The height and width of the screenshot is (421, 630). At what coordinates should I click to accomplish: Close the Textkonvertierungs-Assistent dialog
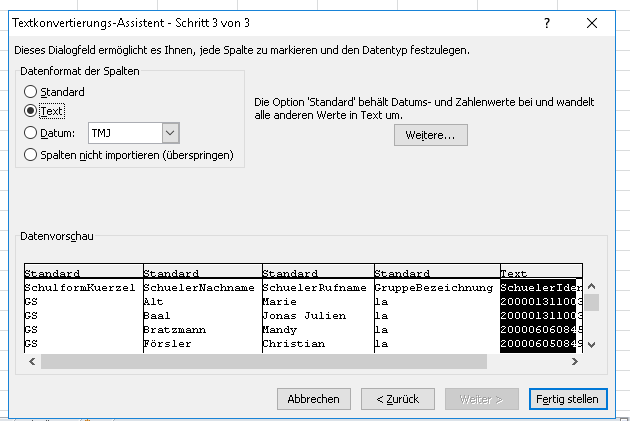(593, 22)
